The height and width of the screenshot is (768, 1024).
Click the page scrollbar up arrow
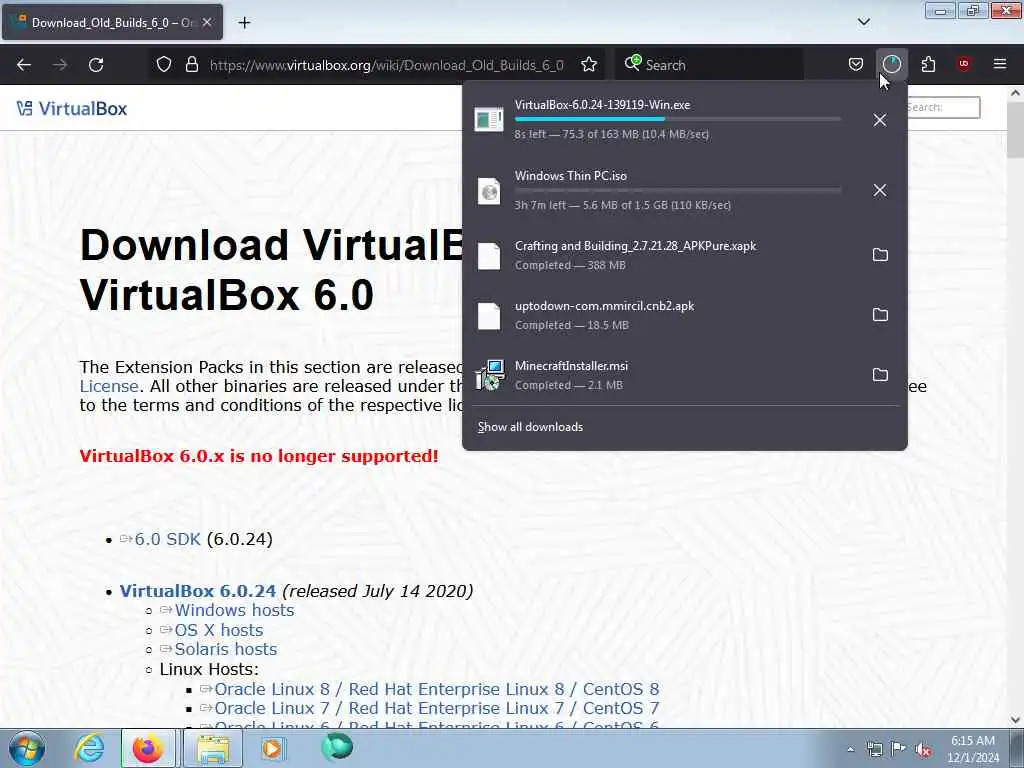coord(1015,93)
